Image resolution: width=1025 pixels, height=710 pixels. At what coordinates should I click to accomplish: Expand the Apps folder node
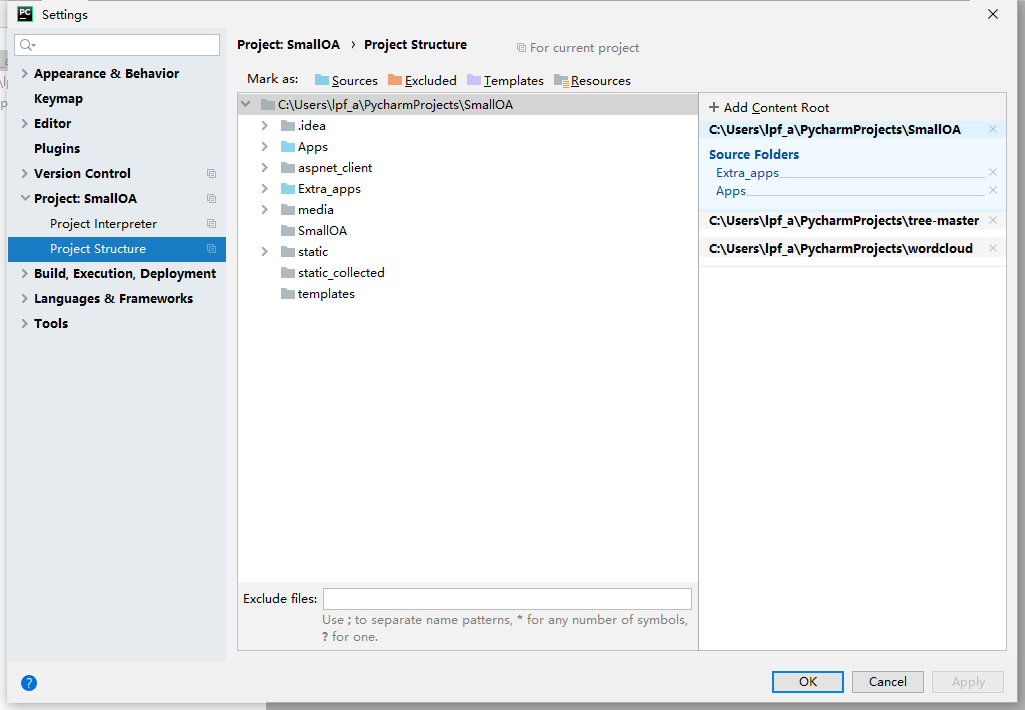pos(265,146)
